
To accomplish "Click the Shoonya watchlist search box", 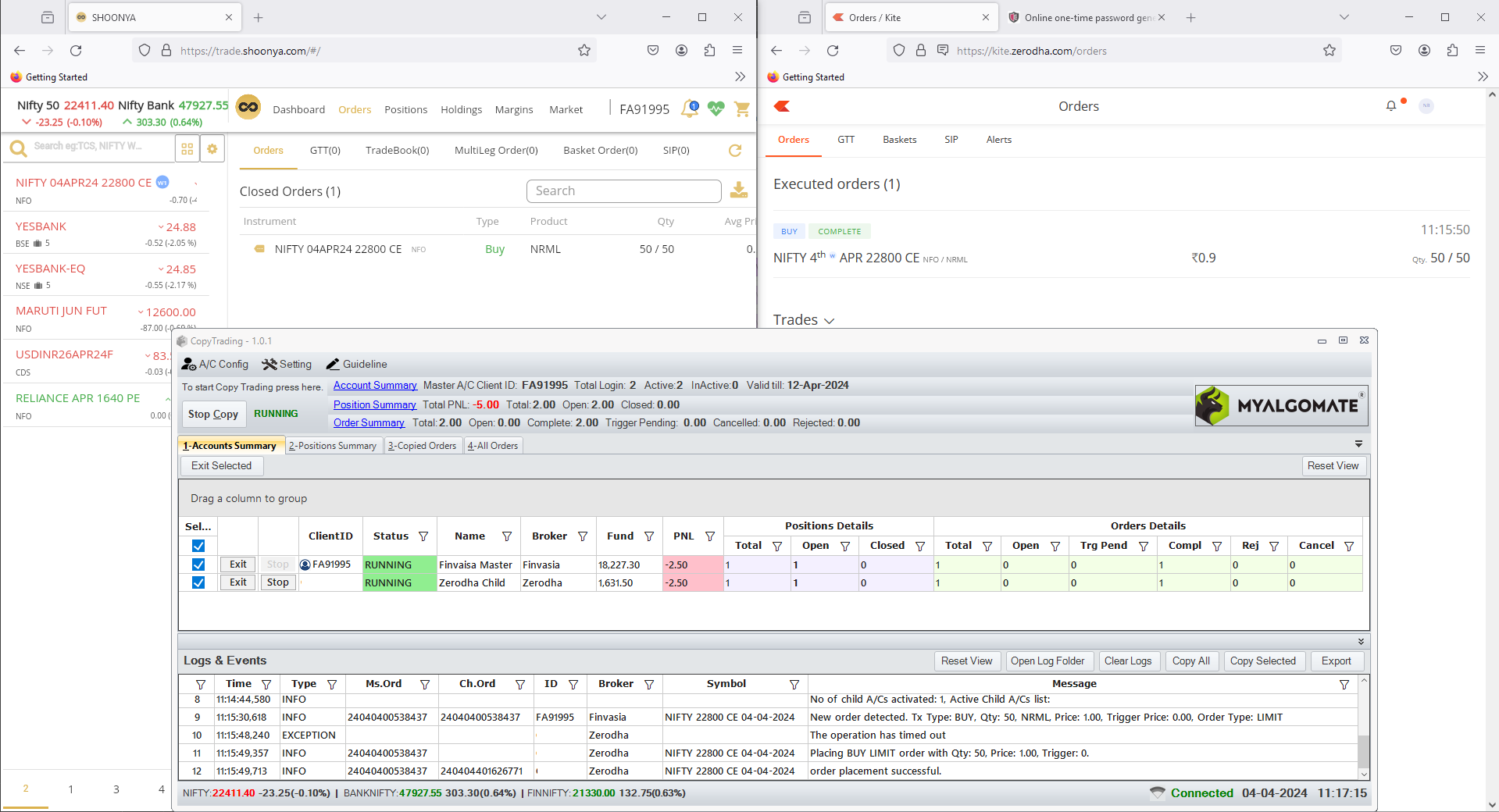I will 90,148.
